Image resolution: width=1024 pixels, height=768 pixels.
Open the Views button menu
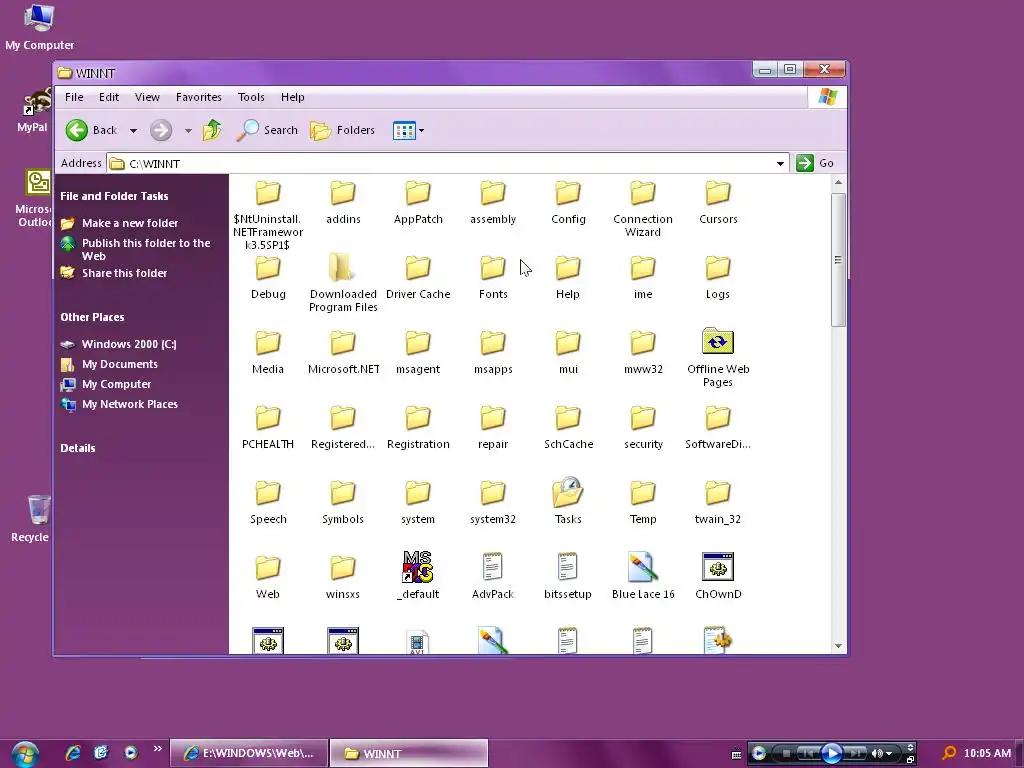[x=408, y=131]
